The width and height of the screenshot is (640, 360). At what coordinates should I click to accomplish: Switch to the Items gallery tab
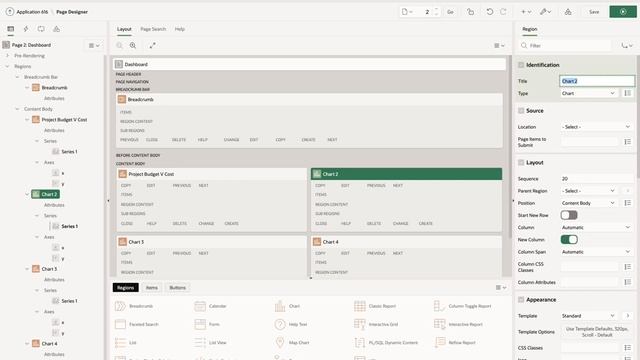(152, 288)
